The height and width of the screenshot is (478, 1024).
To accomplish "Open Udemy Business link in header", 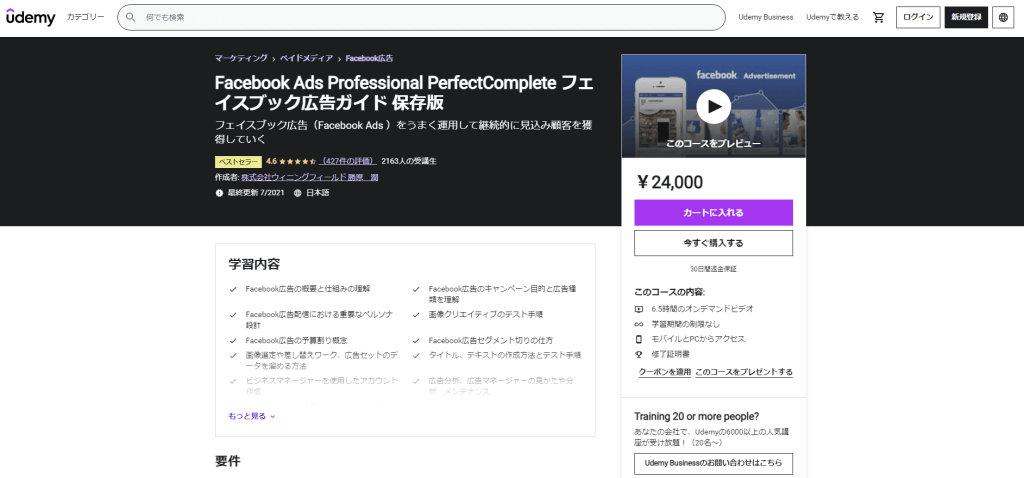I will click(766, 18).
